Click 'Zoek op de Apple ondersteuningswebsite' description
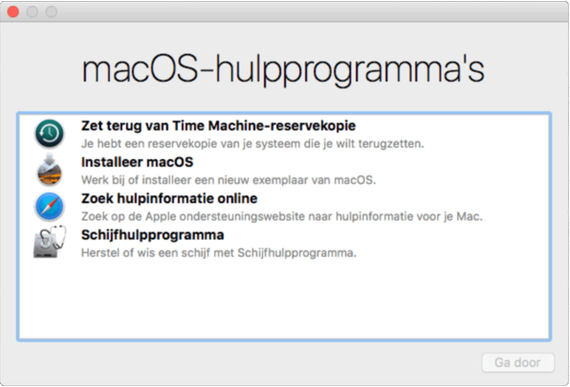This screenshot has height=387, width=570. point(282,217)
